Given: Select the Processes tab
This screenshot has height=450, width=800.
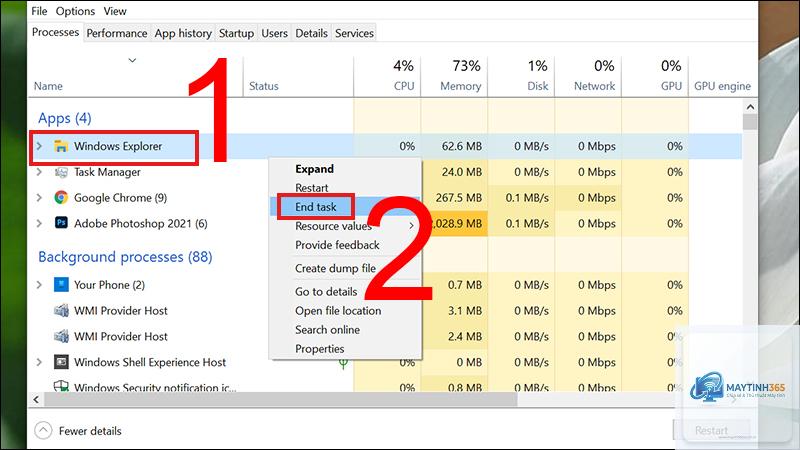Looking at the screenshot, I should (x=55, y=32).
